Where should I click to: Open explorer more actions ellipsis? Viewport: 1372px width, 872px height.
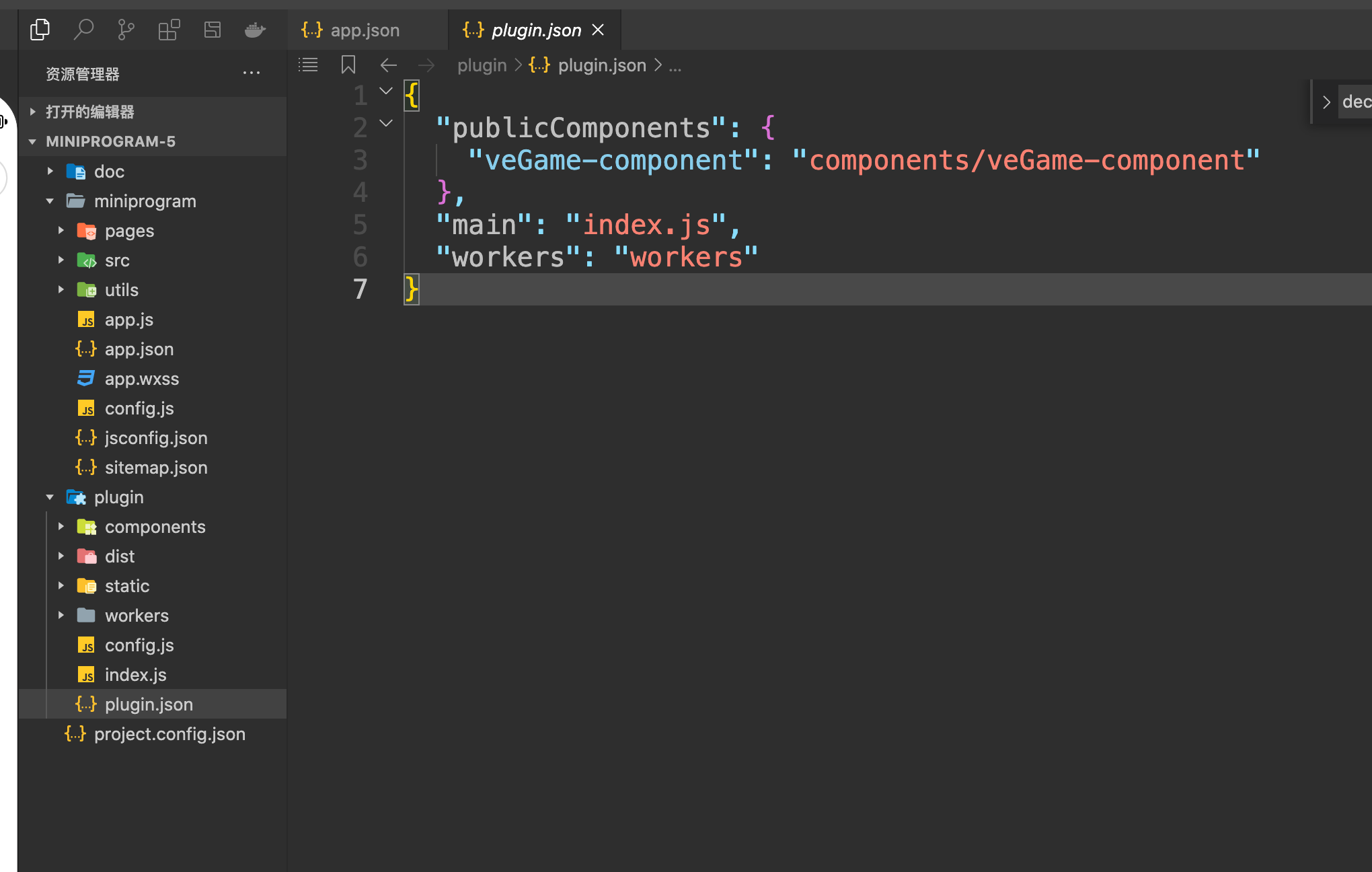(x=251, y=73)
